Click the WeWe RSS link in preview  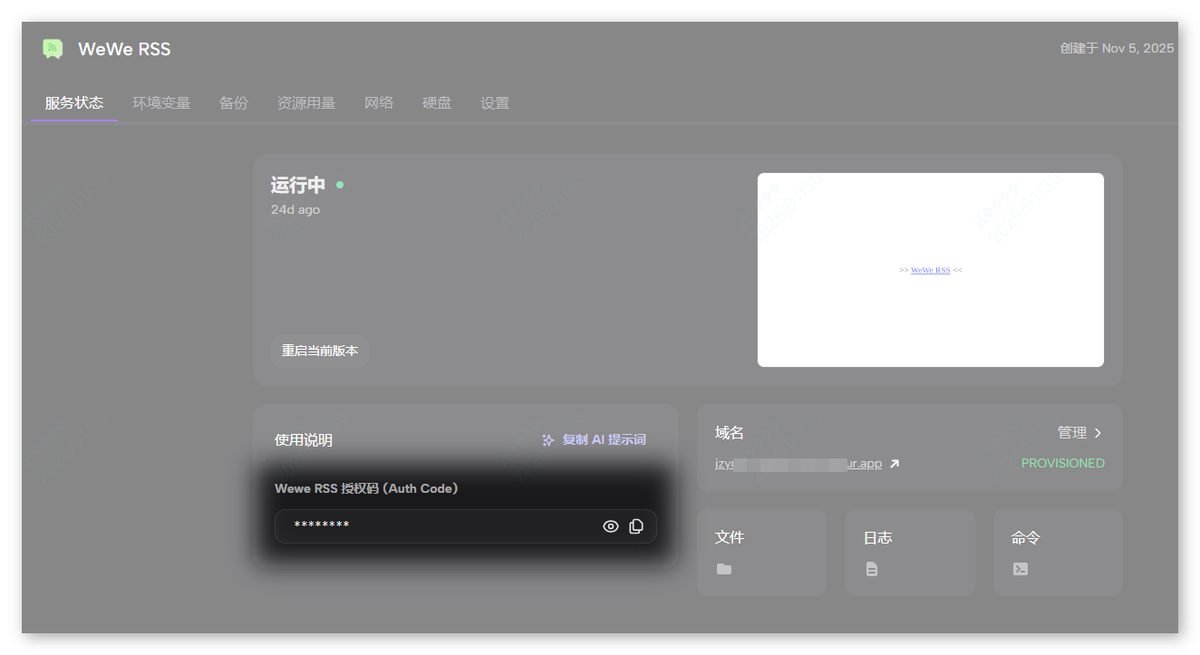(930, 270)
